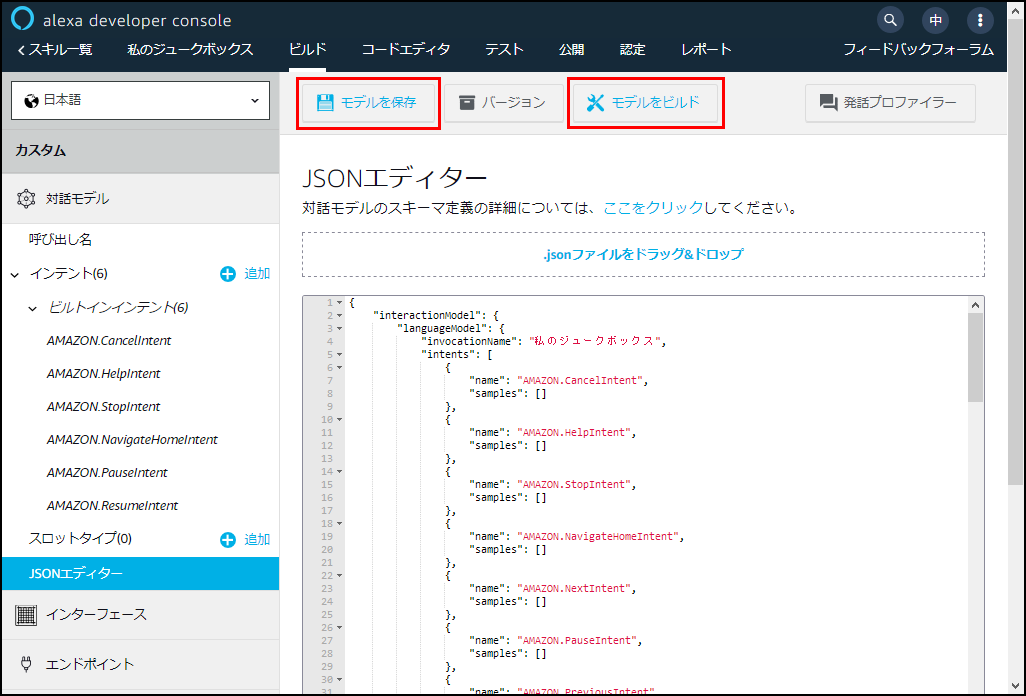The image size is (1026, 696).
Task: Open the 中 user account avatar
Action: click(935, 20)
